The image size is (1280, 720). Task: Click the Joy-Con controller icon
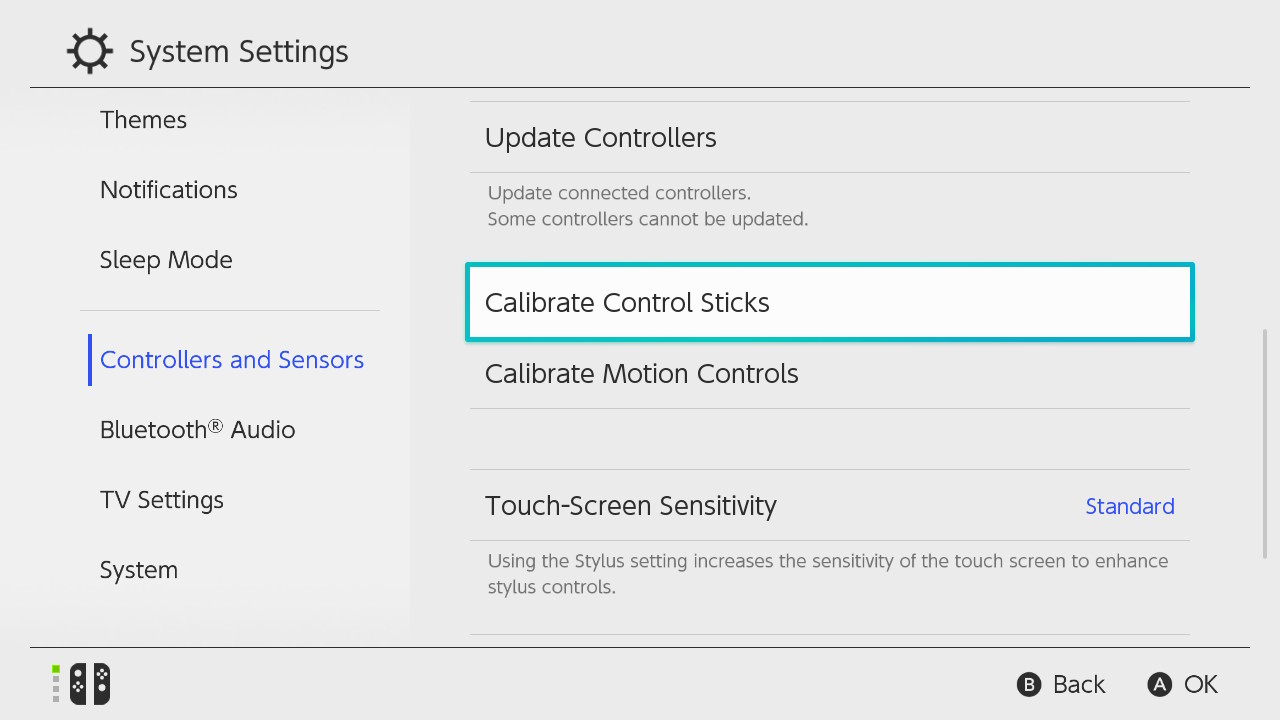tap(89, 684)
